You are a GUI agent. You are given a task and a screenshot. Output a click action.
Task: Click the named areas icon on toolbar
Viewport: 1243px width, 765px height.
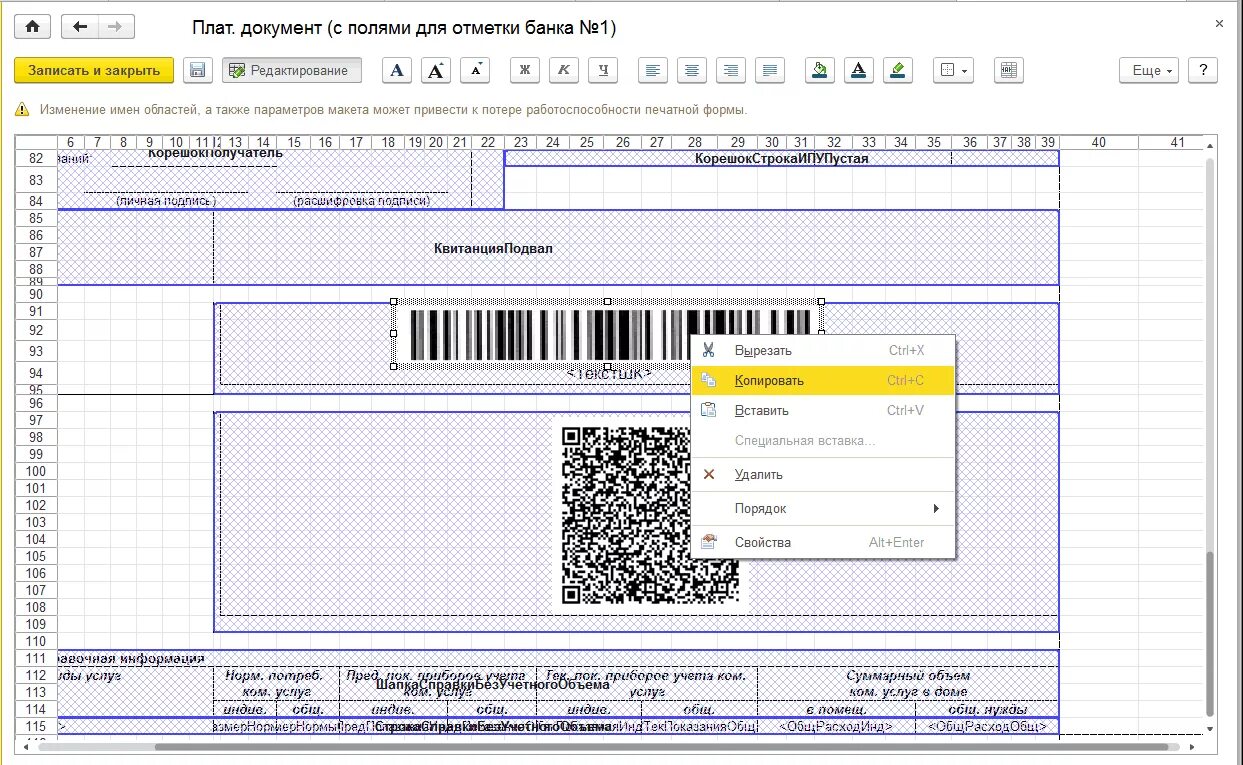1008,70
